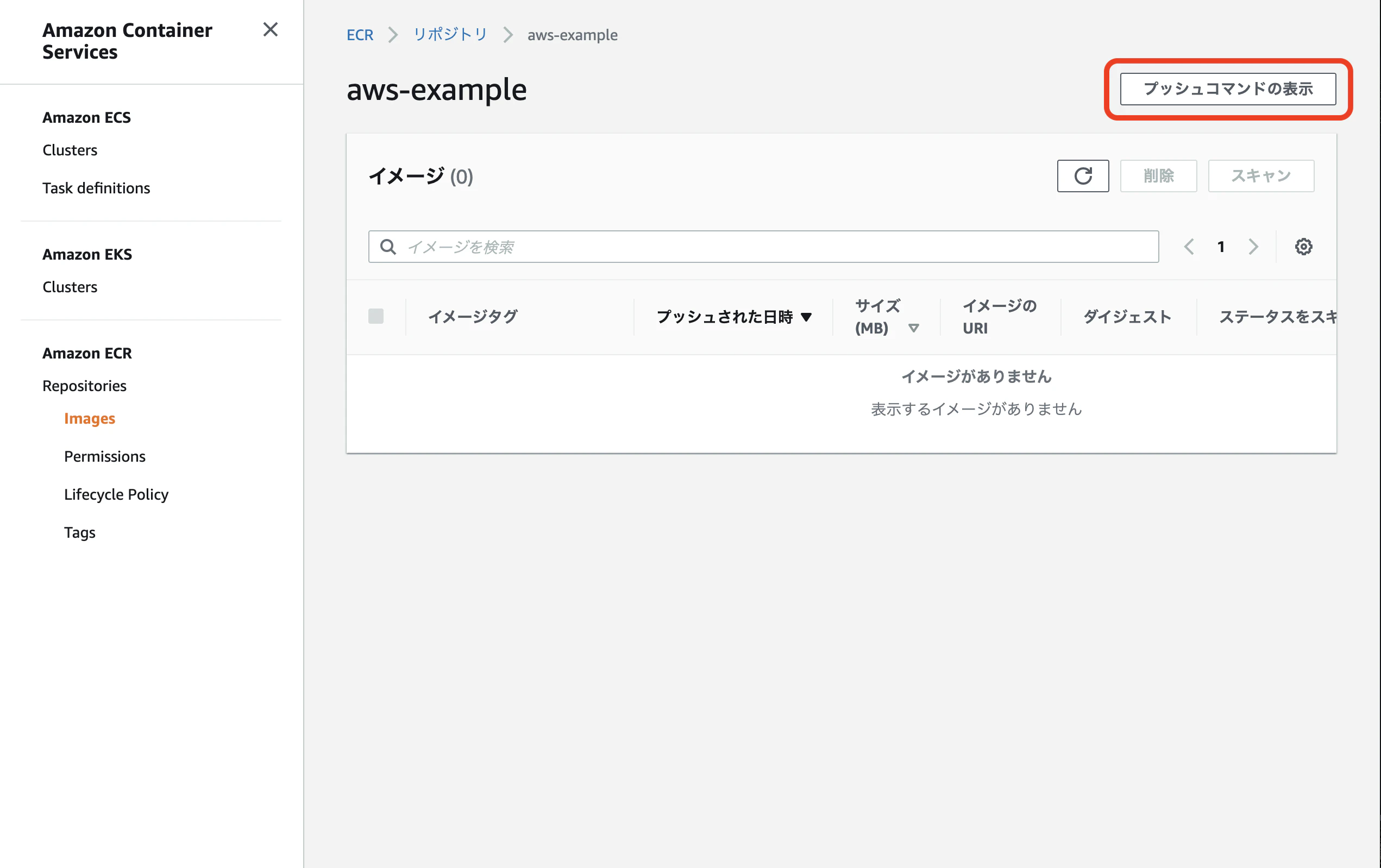Open table preferences gear icon
The image size is (1381, 868).
tap(1303, 247)
